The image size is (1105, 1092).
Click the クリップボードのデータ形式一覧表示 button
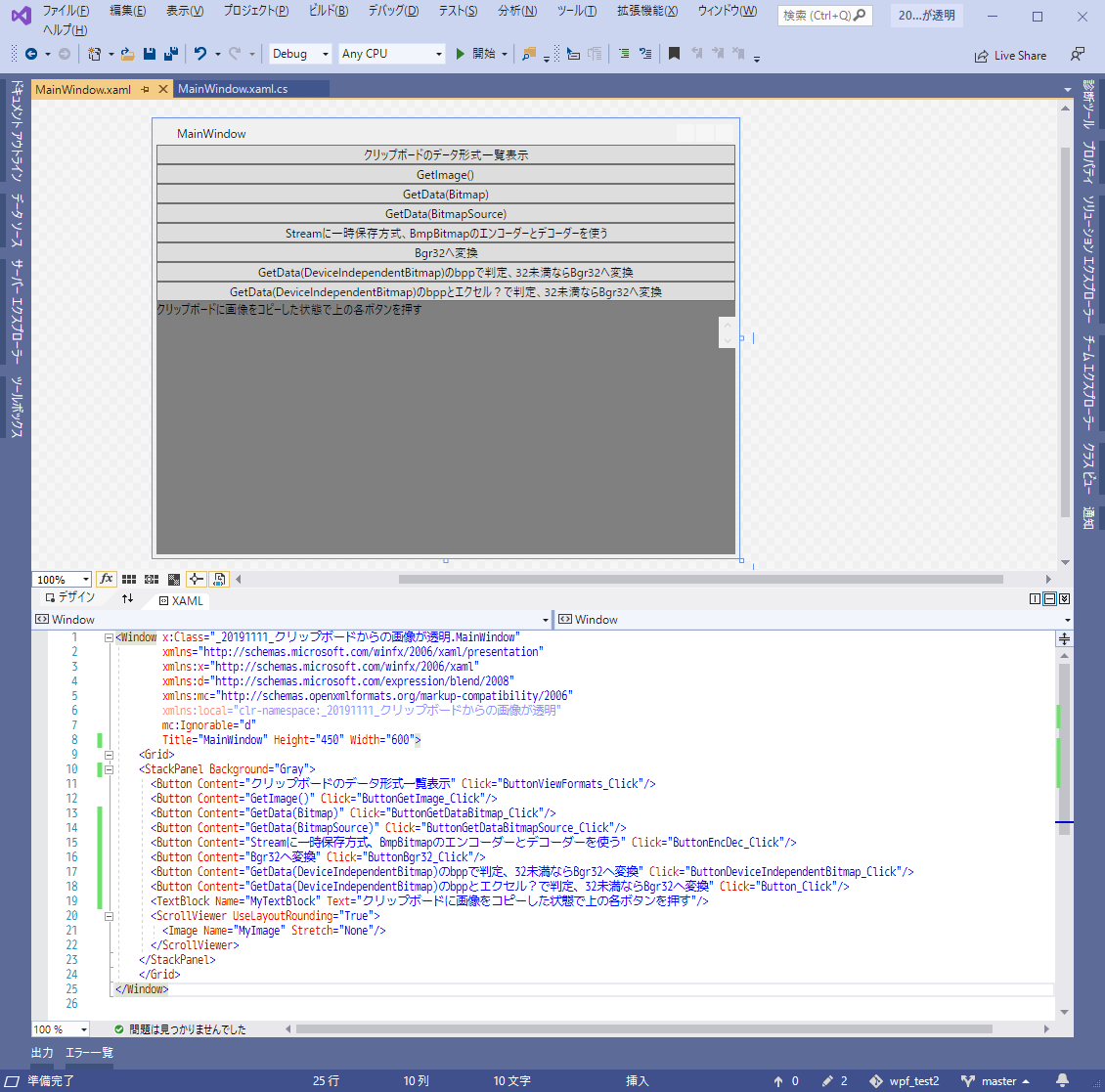tap(445, 155)
